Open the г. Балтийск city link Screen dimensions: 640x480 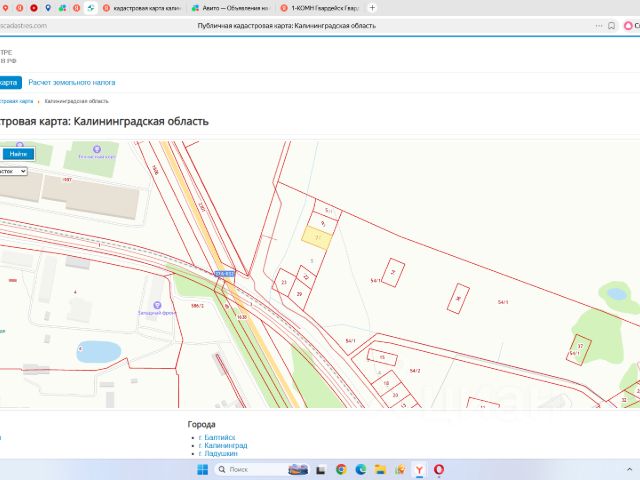pos(217,437)
